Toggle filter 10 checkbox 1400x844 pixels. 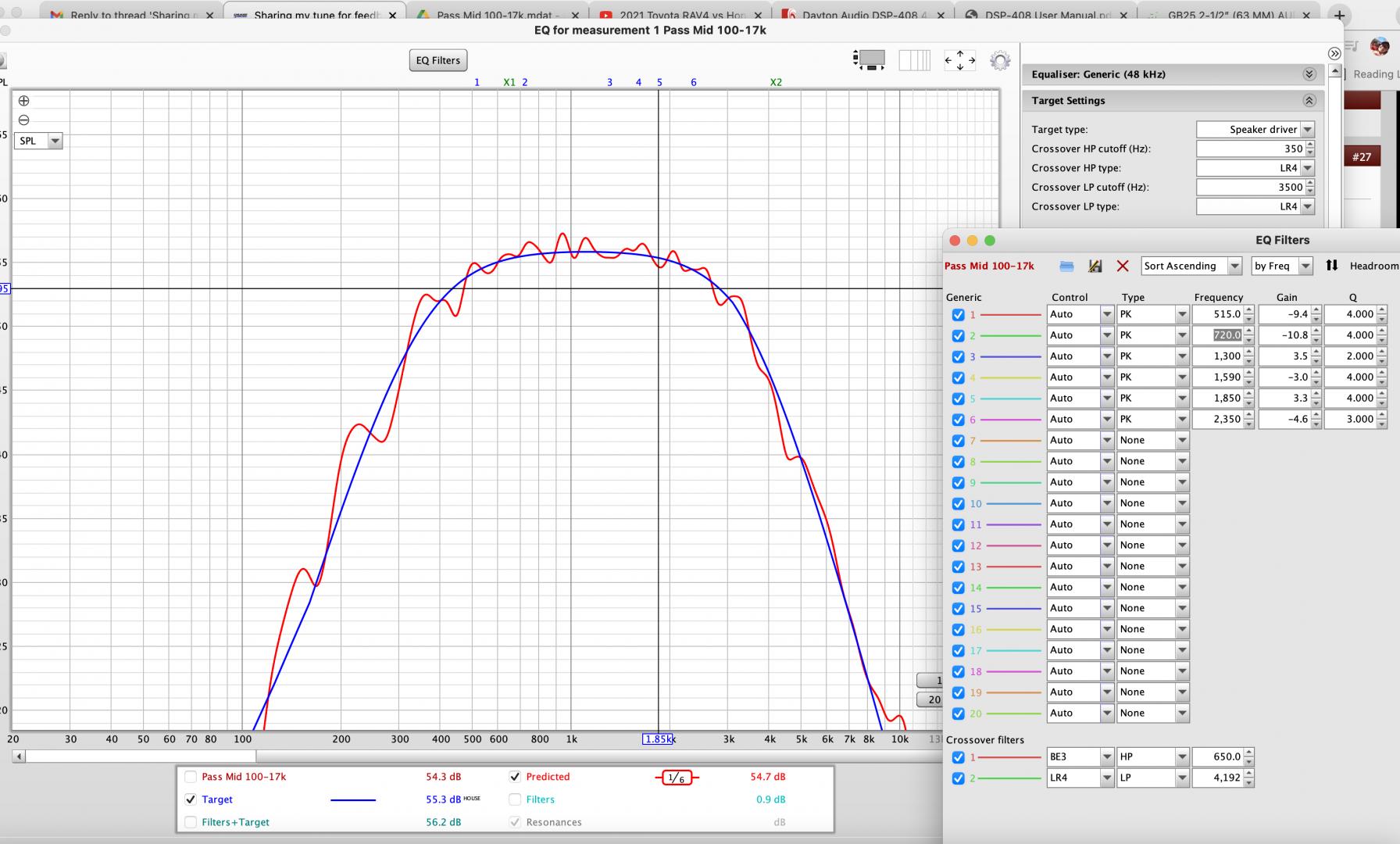958,504
